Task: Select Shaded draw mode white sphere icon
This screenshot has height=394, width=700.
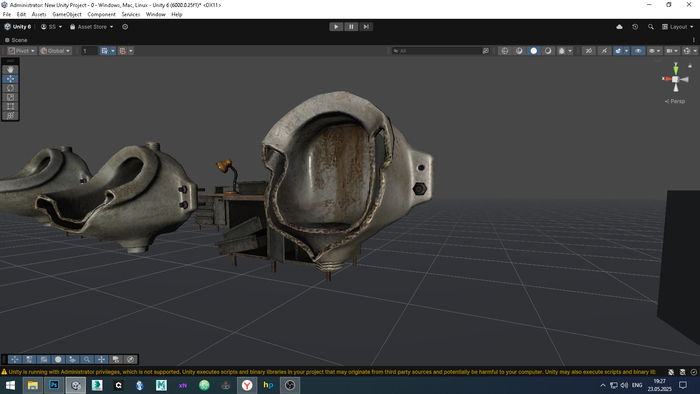Action: tap(533, 51)
